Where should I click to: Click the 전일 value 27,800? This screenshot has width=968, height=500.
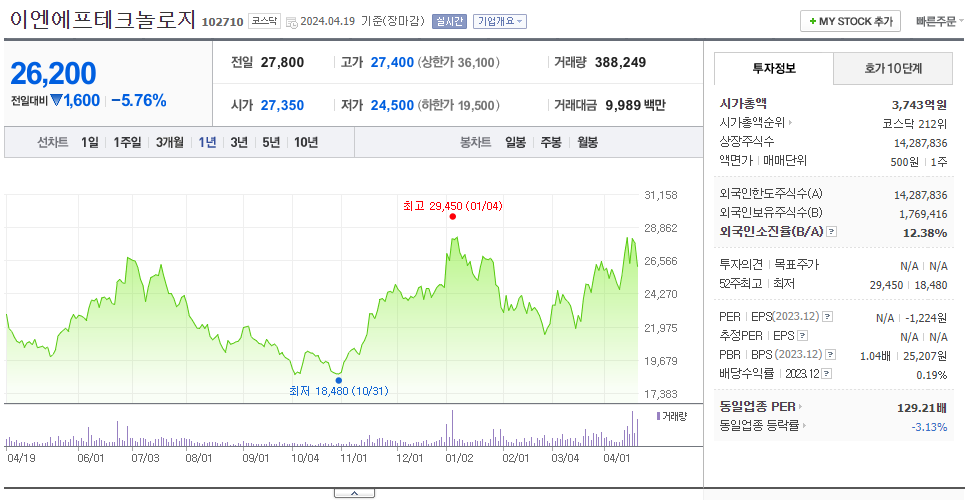pos(282,62)
